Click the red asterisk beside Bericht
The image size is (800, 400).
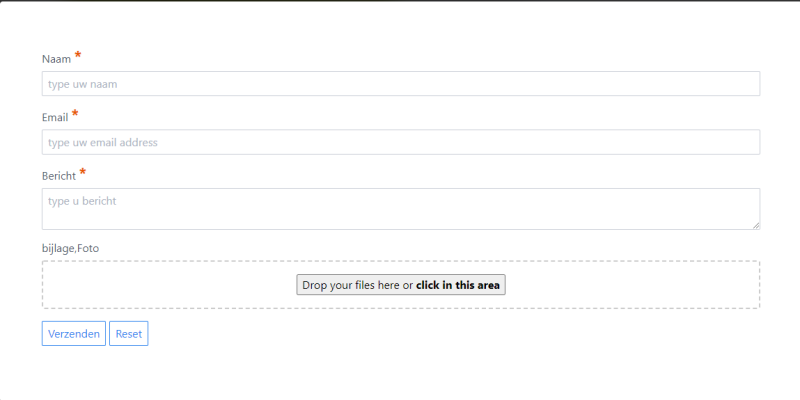click(x=82, y=173)
